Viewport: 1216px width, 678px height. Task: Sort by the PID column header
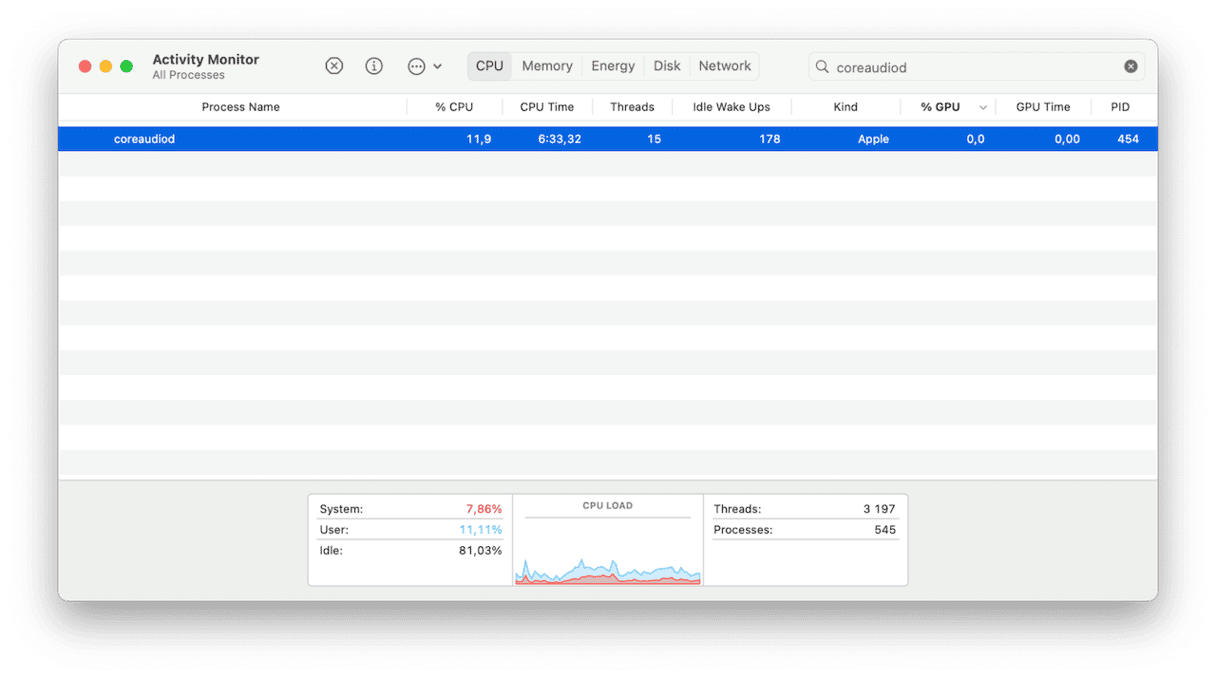(x=1120, y=107)
